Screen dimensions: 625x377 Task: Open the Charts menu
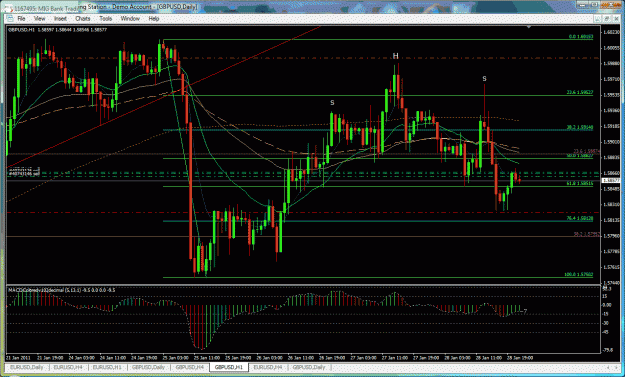pos(83,19)
